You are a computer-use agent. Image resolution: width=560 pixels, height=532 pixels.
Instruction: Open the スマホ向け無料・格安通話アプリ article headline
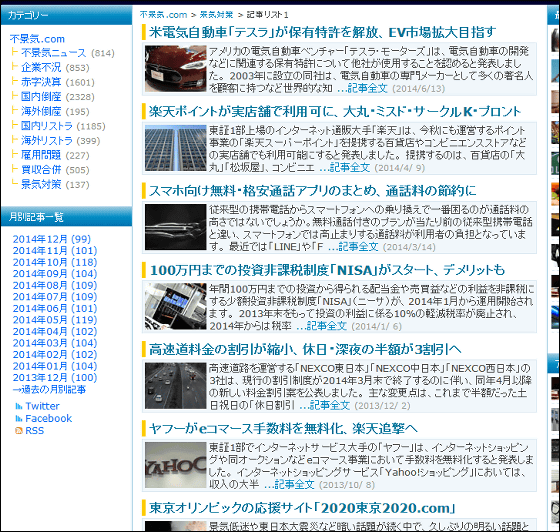(312, 191)
